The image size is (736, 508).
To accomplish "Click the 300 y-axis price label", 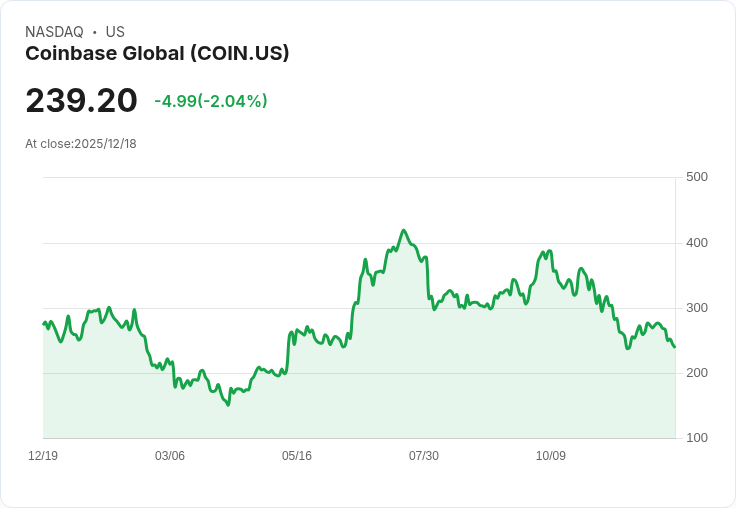I will tap(696, 308).
